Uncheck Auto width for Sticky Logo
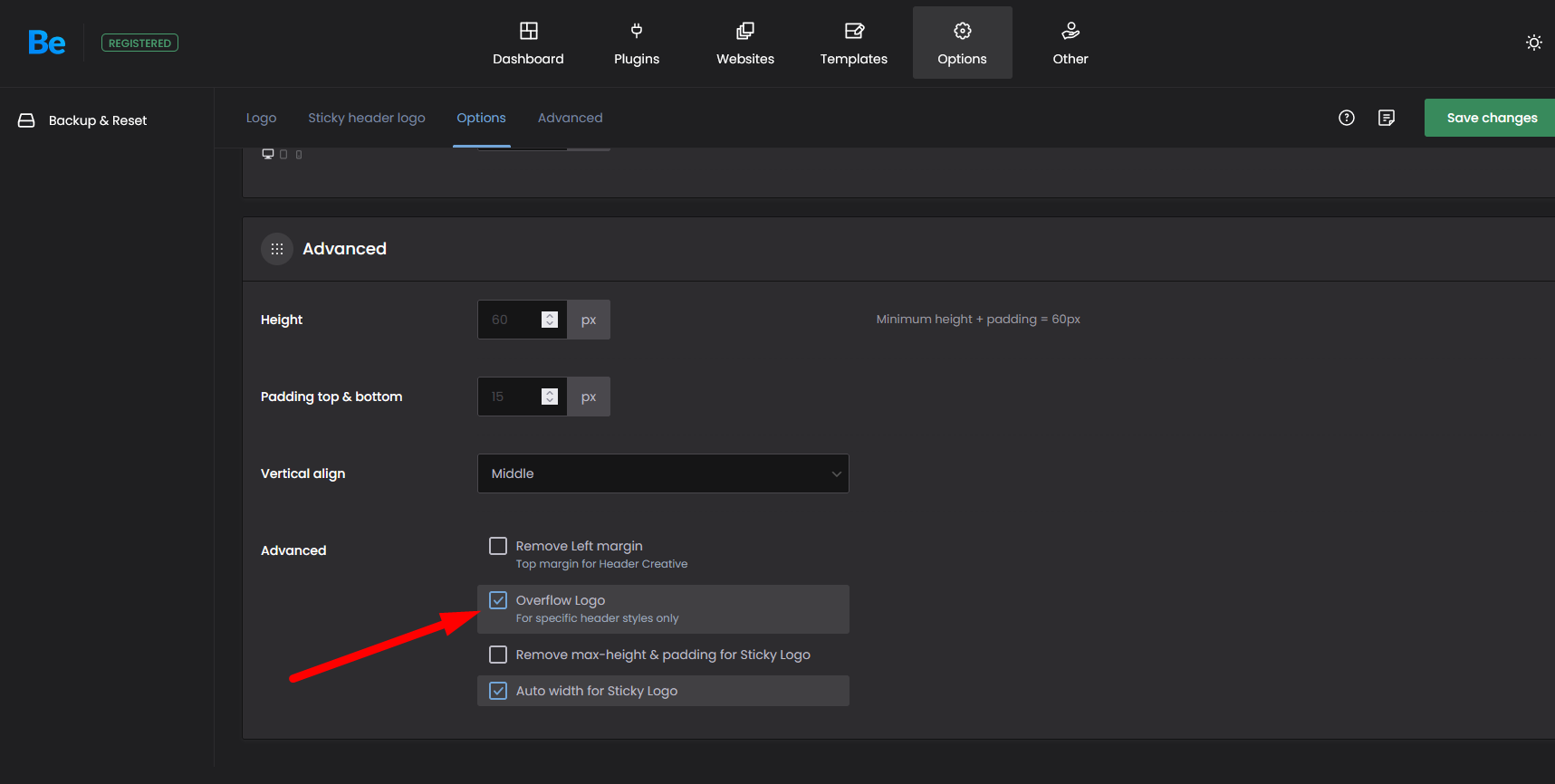 pos(498,691)
